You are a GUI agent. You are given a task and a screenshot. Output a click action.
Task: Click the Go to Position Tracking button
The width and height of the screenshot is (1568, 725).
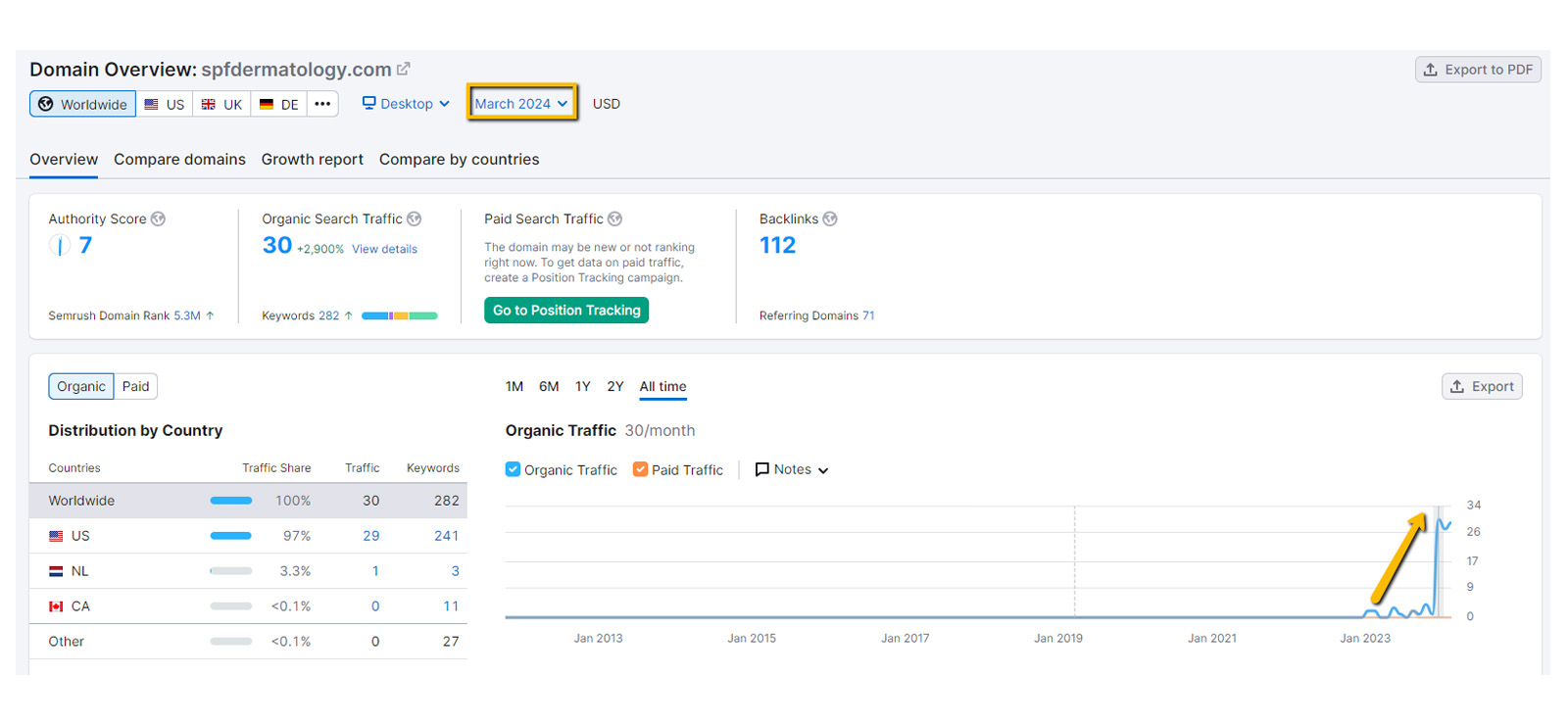pos(566,311)
